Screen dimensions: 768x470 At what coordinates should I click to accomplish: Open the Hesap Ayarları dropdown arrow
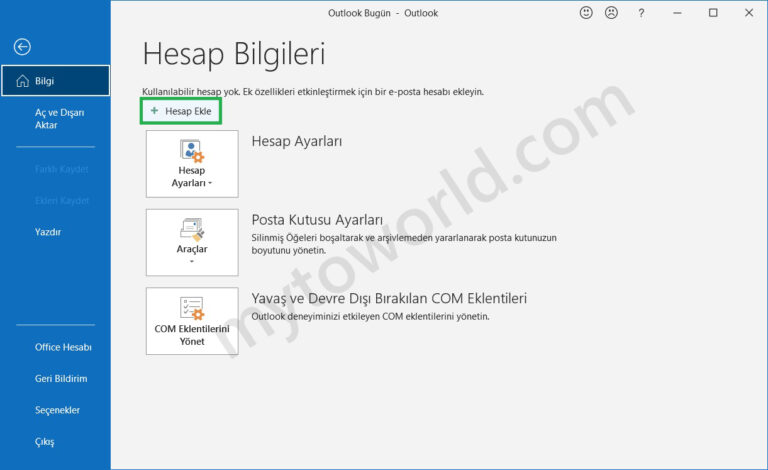210,183
